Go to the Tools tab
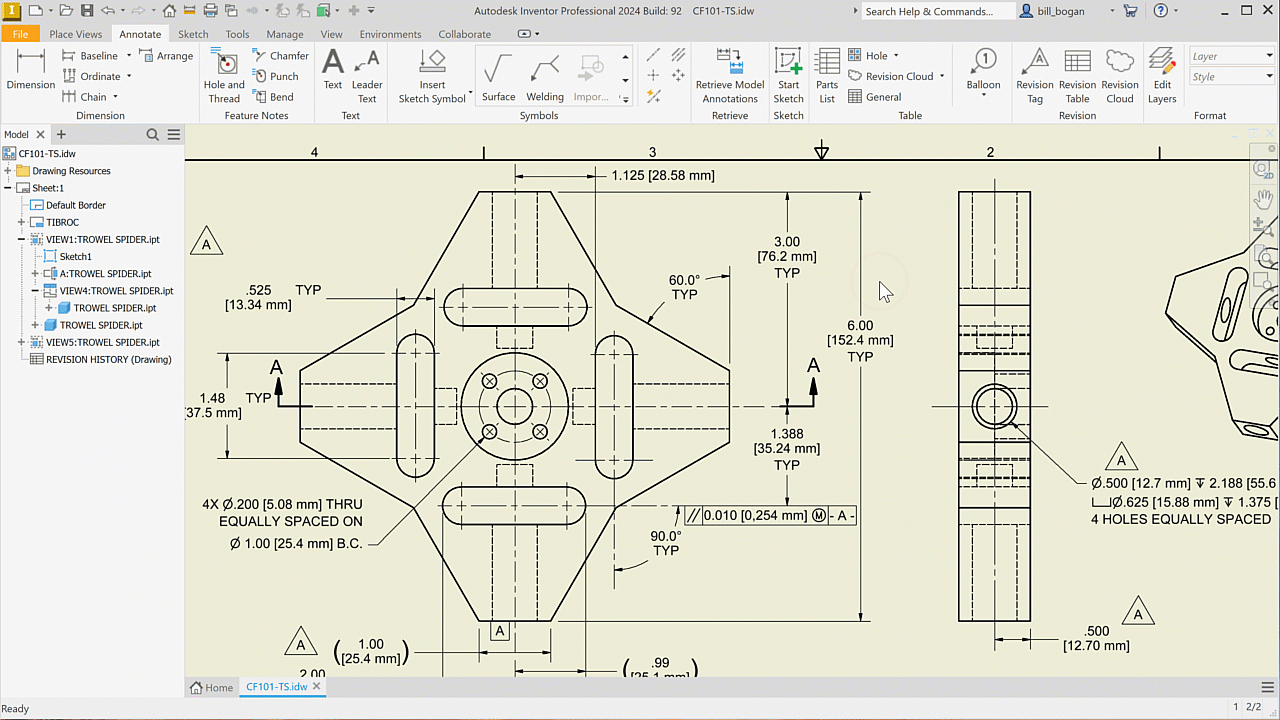The height and width of the screenshot is (720, 1280). [x=237, y=34]
